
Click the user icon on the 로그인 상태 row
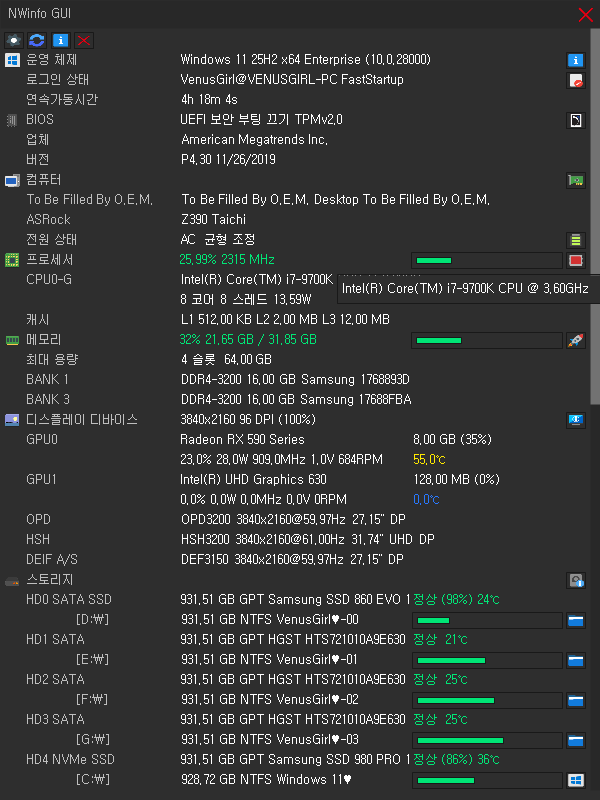tap(576, 80)
